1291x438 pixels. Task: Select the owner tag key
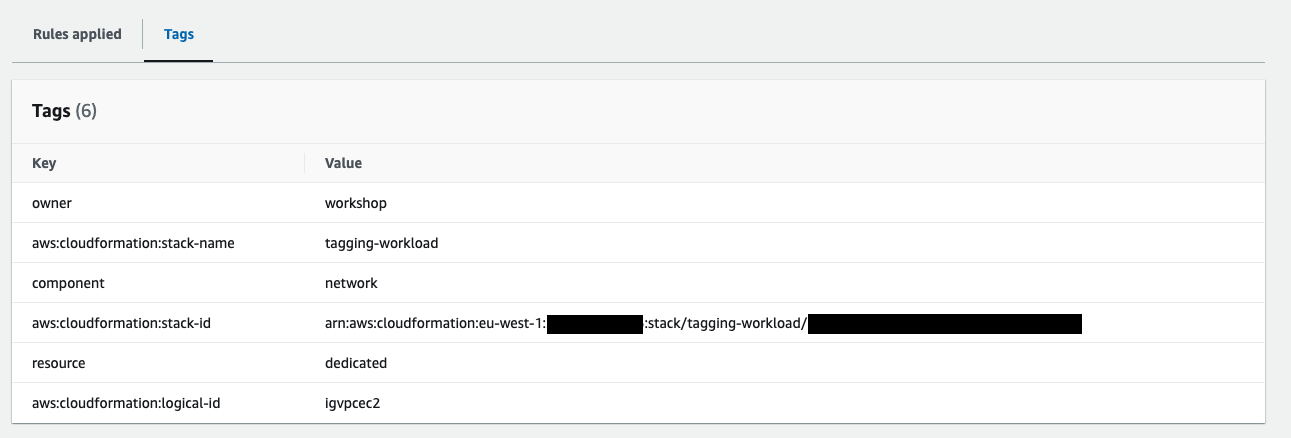tap(52, 203)
